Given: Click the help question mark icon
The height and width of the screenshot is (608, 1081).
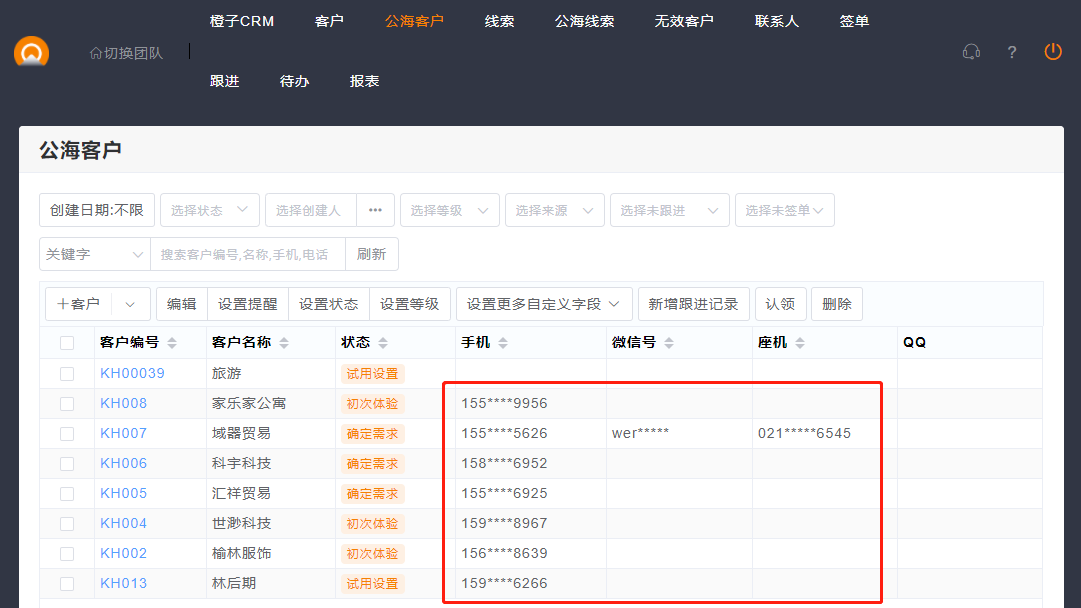Looking at the screenshot, I should pyautogui.click(x=1012, y=52).
